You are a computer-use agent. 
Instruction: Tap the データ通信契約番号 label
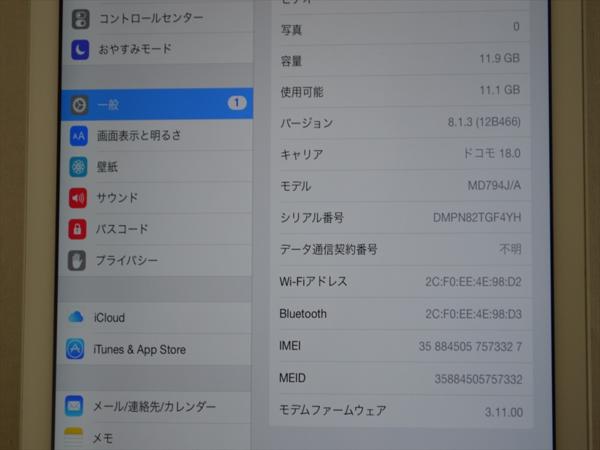point(329,249)
